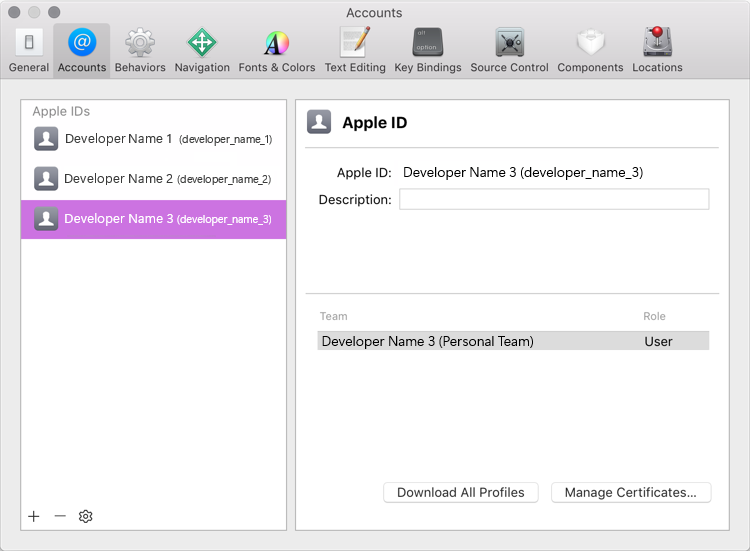Click the Description text field
Image resolution: width=750 pixels, height=551 pixels.
554,199
